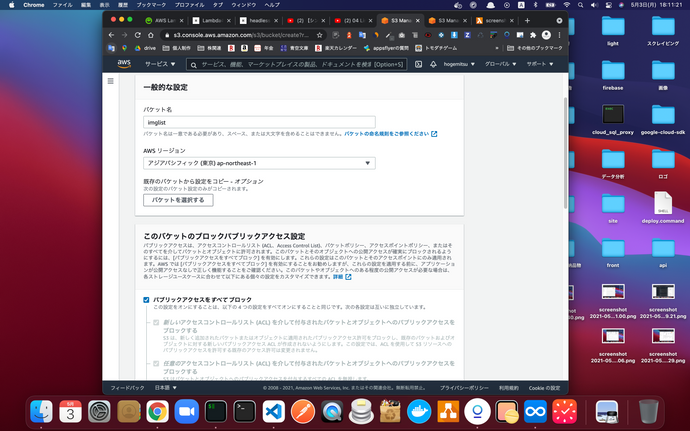Open the firebase folder on desktop
Viewport: 690px width, 431px height.
coord(613,75)
